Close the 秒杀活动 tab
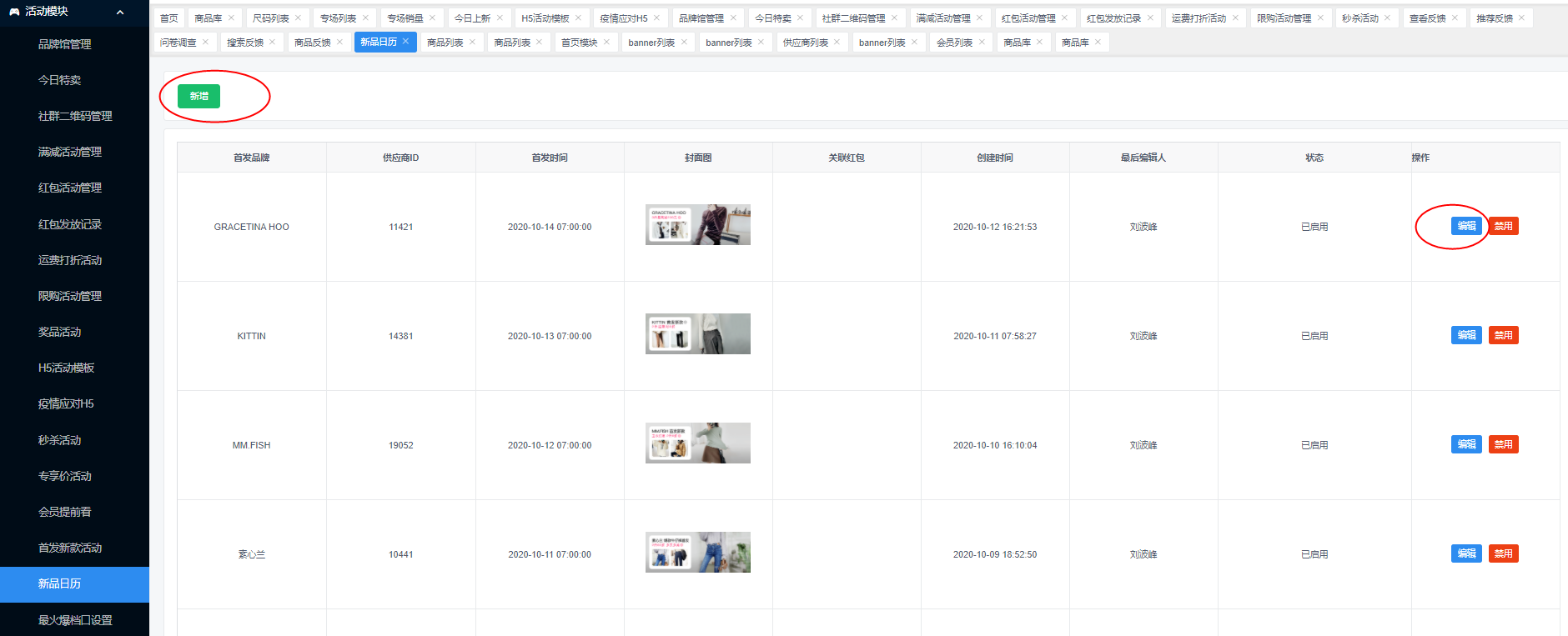The image size is (1568, 636). [1387, 18]
